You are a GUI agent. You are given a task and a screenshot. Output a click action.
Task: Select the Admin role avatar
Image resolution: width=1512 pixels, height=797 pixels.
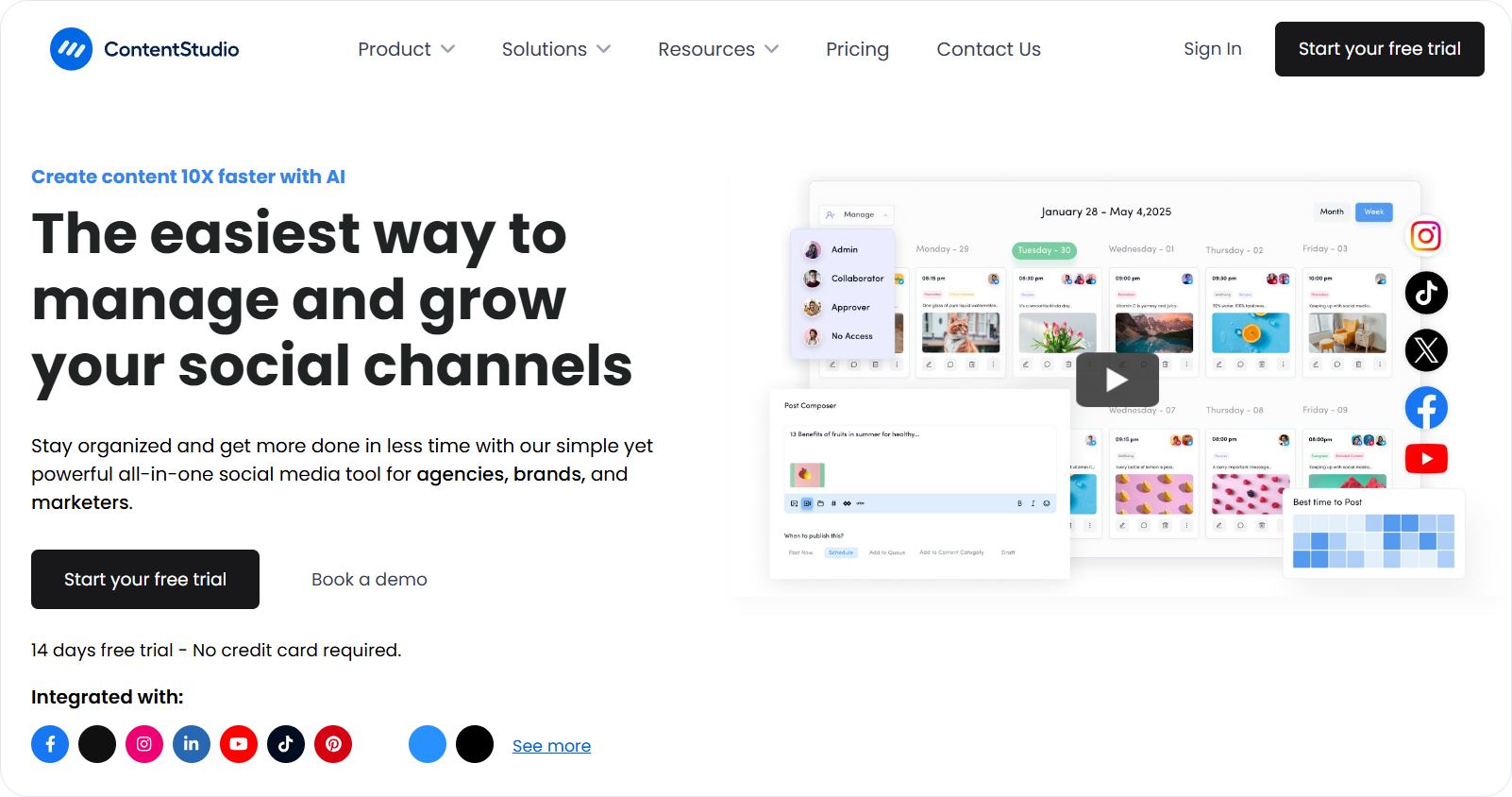[812, 250]
